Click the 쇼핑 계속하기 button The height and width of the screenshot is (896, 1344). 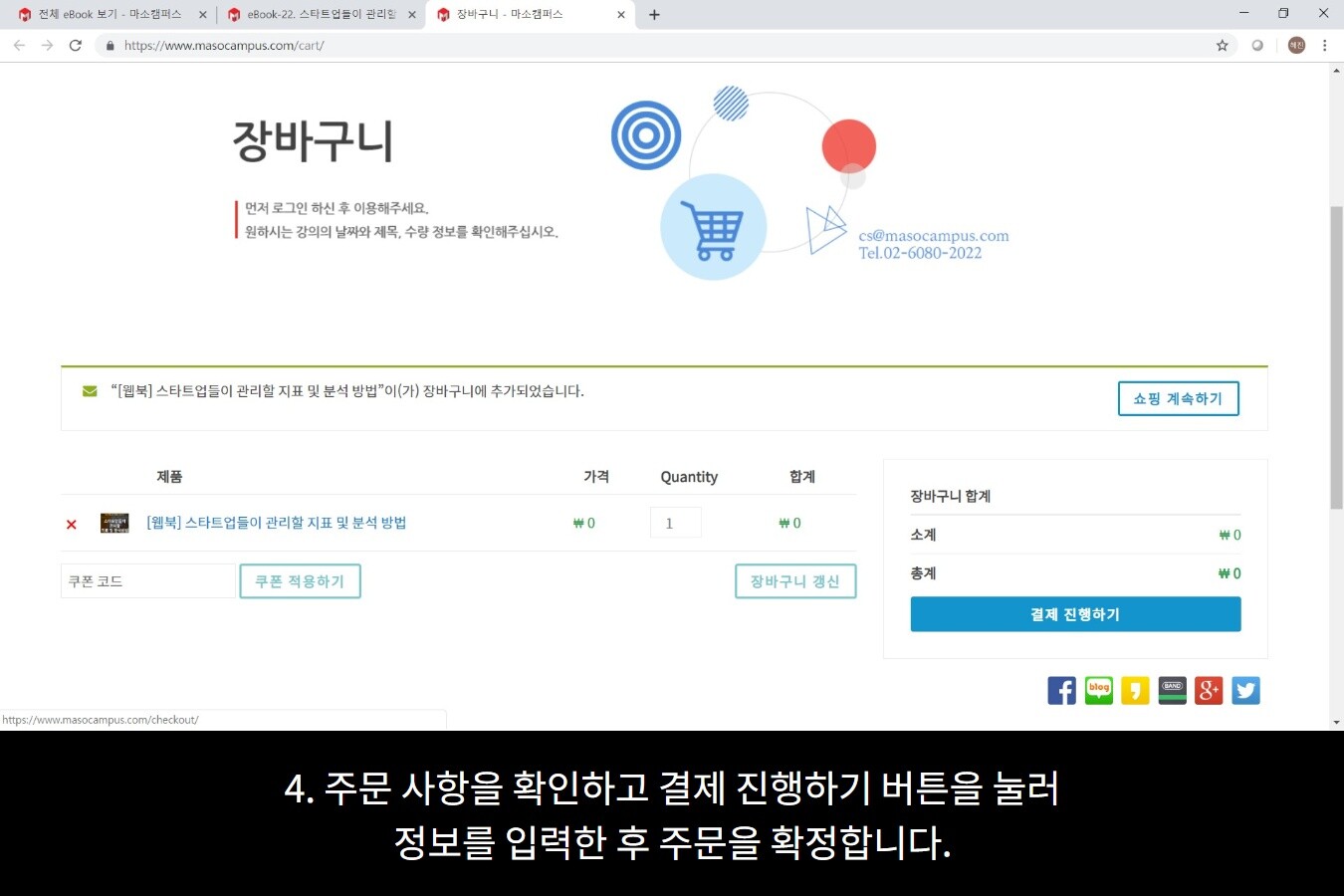pos(1178,398)
